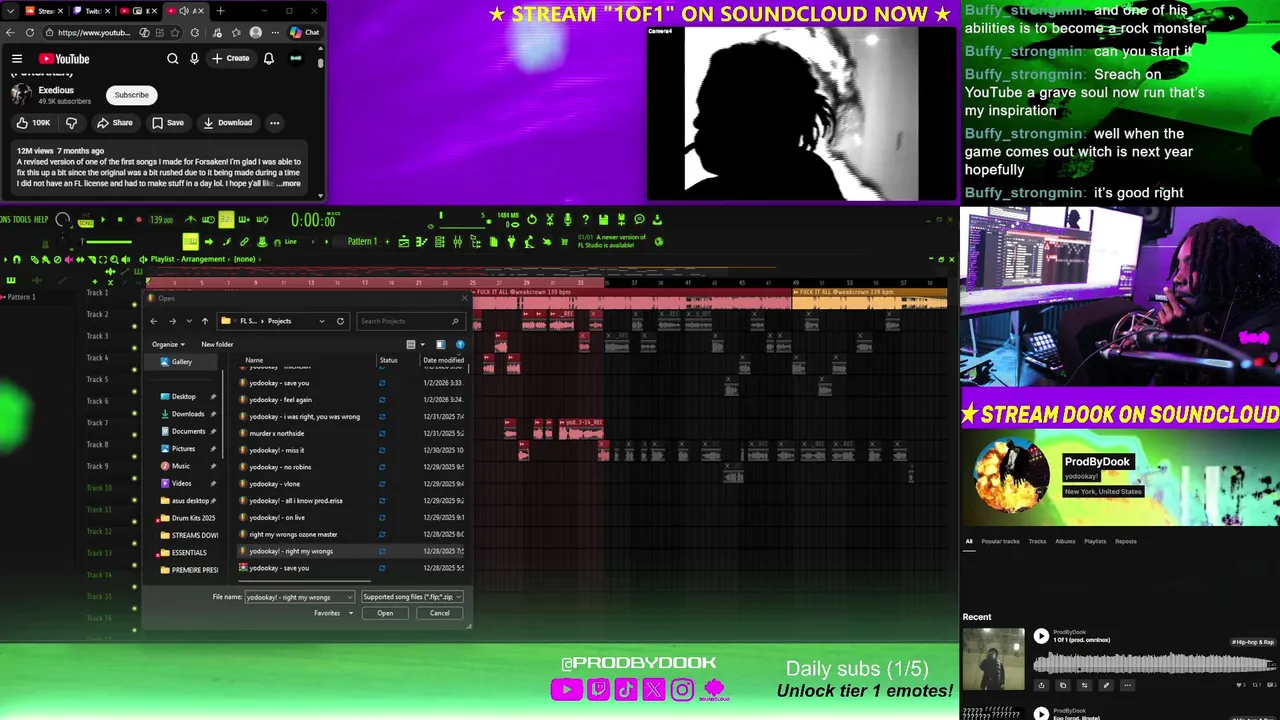Screen dimensions: 1280x720
Task: Select the pink mute tool in playlist
Action: (68, 259)
